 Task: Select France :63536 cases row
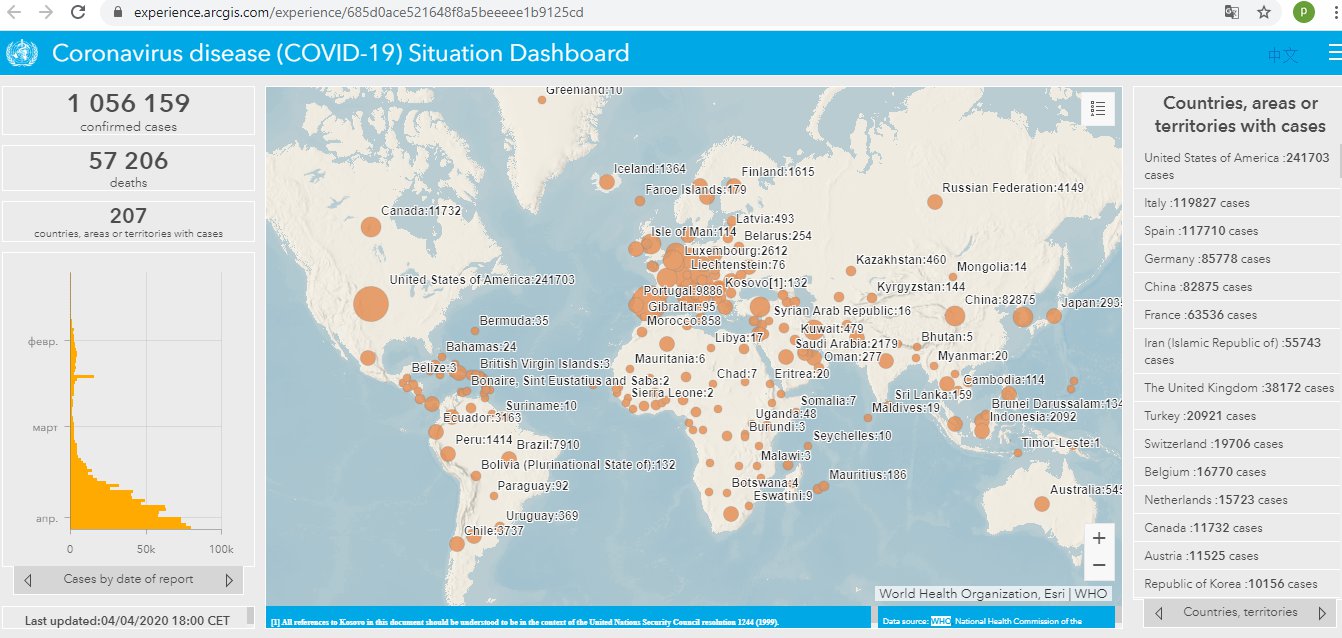[x=1238, y=315]
